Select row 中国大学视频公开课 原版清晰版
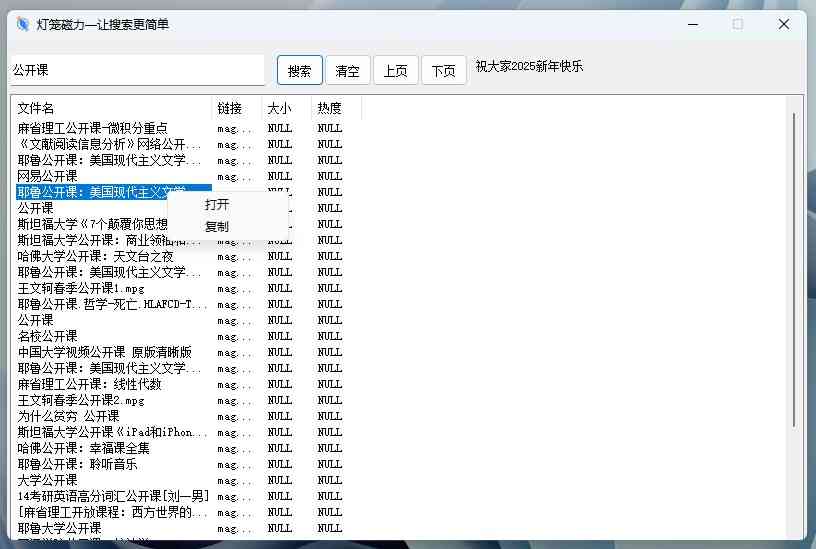This screenshot has height=549, width=816. (x=105, y=352)
